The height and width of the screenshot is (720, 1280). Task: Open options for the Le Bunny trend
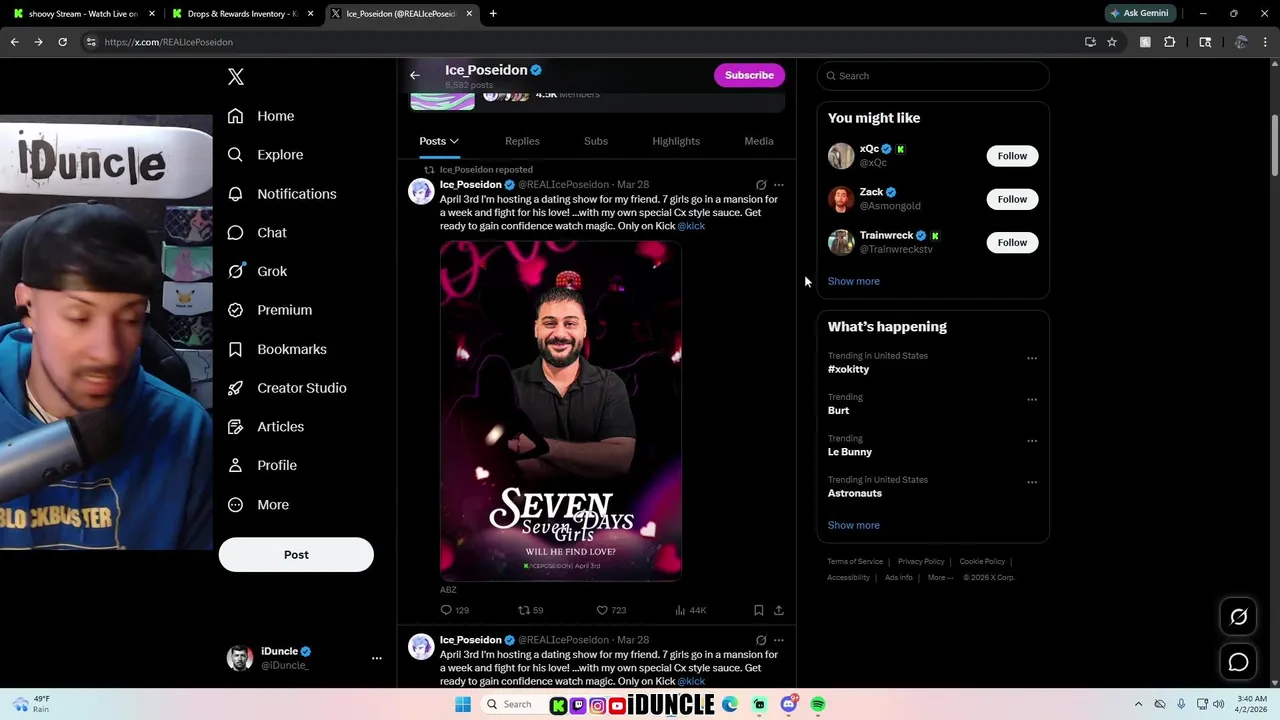(1032, 441)
